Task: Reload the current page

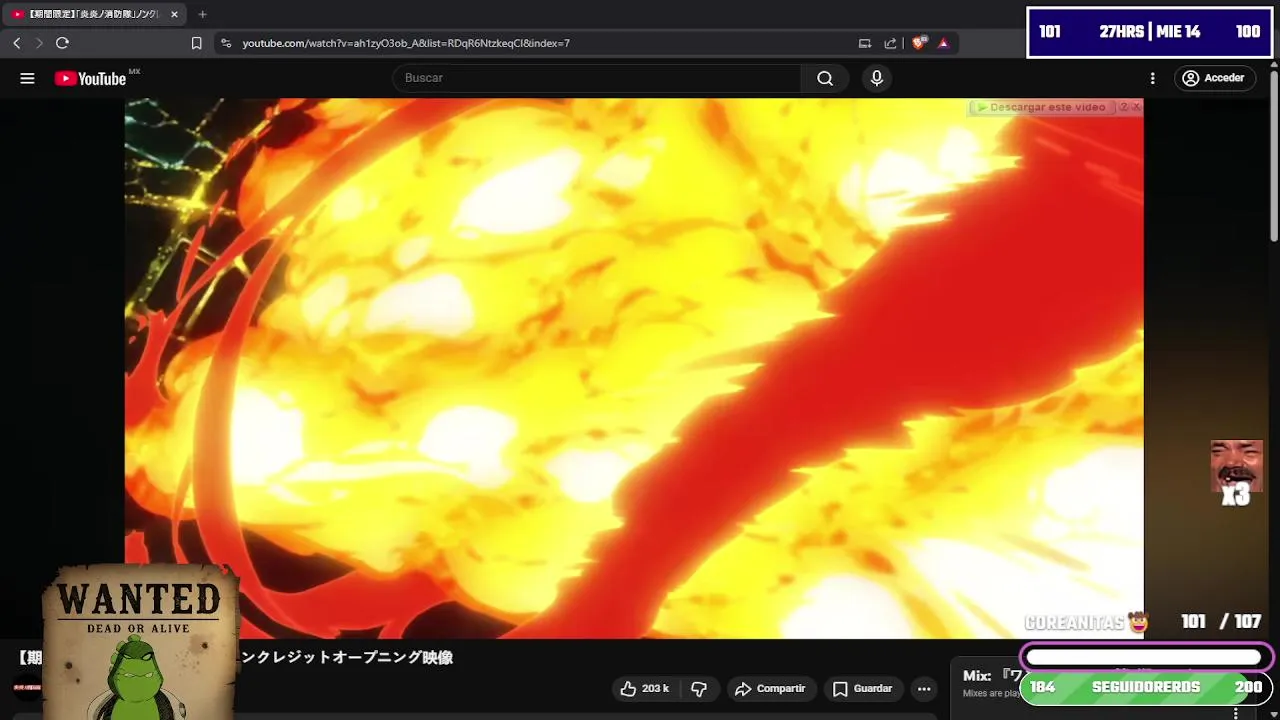Action: (x=62, y=43)
